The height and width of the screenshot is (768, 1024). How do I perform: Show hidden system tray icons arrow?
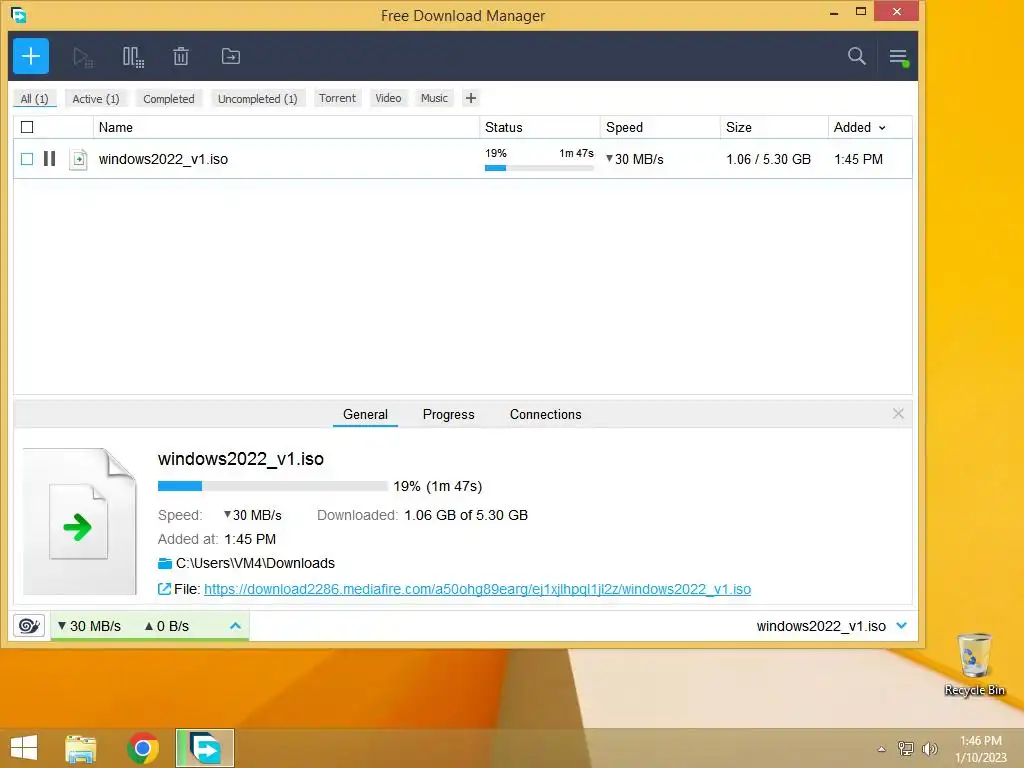(882, 749)
